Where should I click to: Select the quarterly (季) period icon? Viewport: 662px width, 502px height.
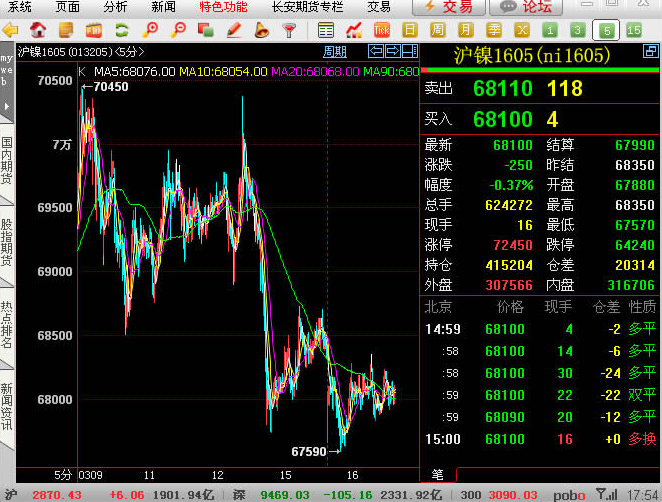click(x=494, y=30)
